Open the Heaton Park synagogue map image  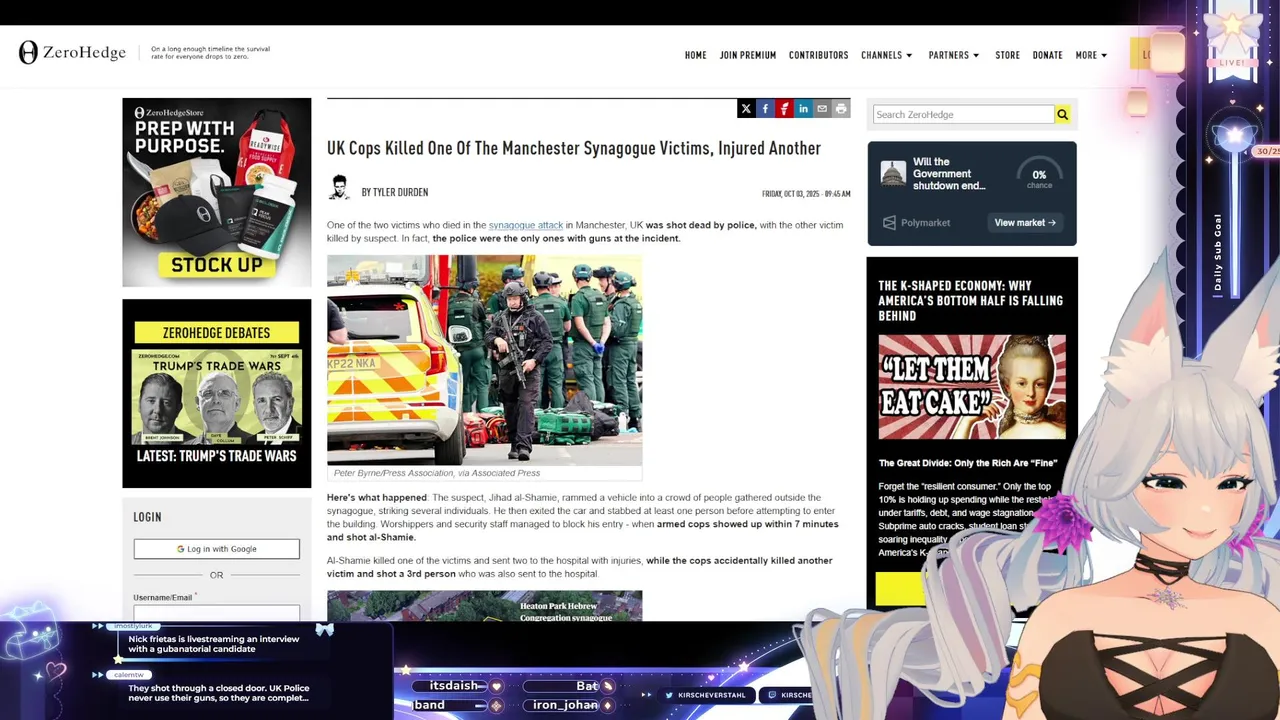pos(484,606)
